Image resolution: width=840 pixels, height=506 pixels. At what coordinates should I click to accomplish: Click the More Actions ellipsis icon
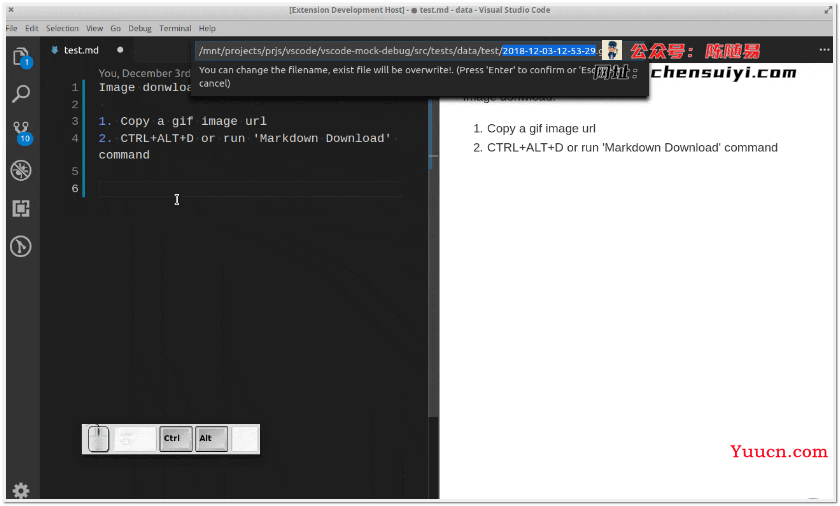(x=824, y=50)
